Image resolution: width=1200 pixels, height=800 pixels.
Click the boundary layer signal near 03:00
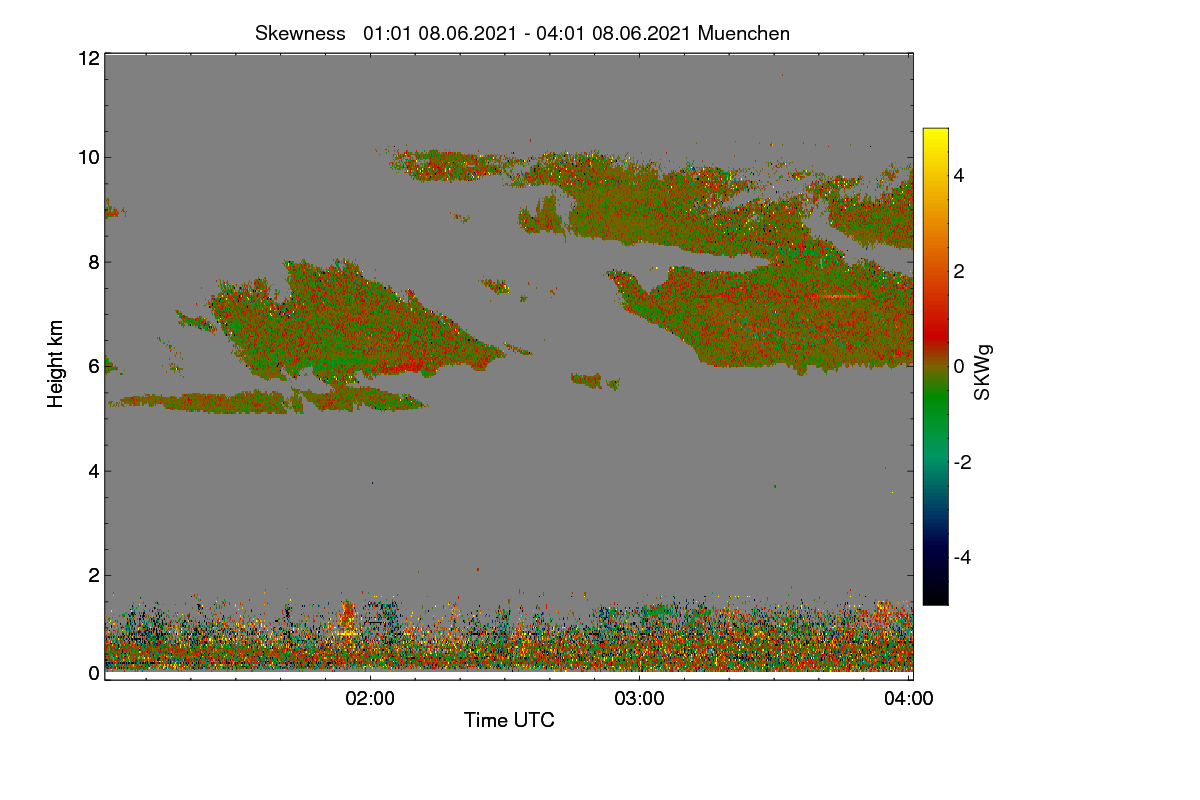tap(640, 640)
